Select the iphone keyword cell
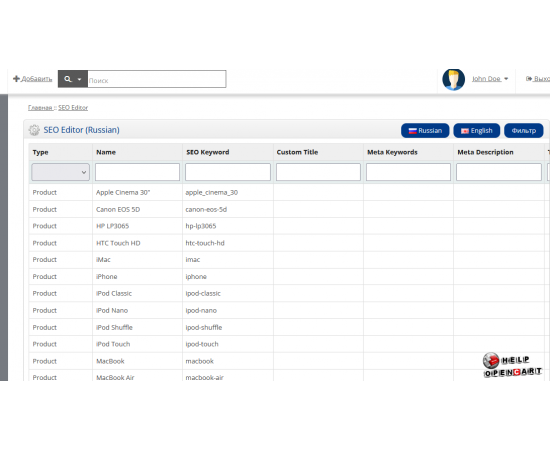The height and width of the screenshot is (450, 550). tap(228, 277)
